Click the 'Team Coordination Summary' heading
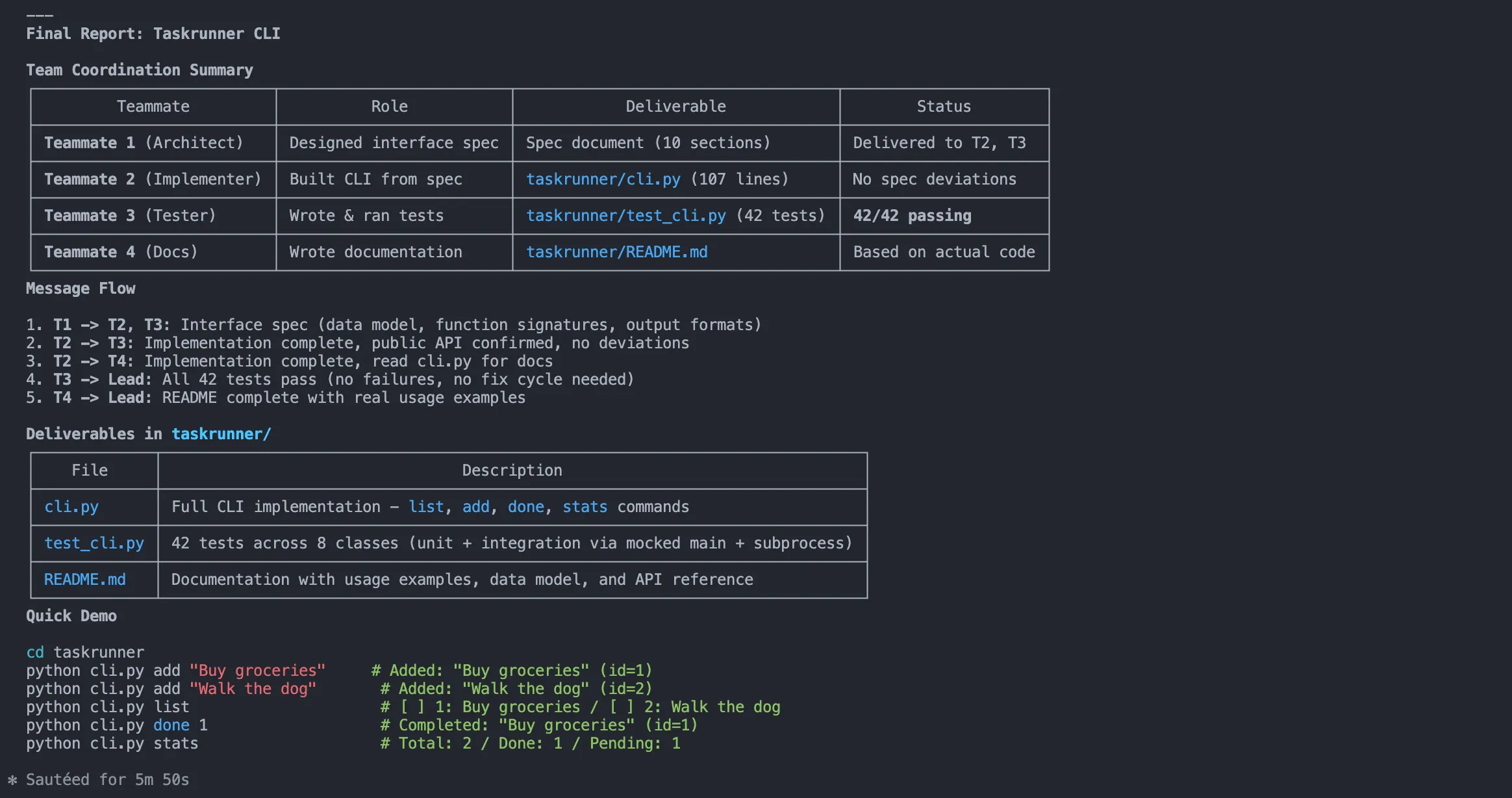The width and height of the screenshot is (1512, 798). 140,70
